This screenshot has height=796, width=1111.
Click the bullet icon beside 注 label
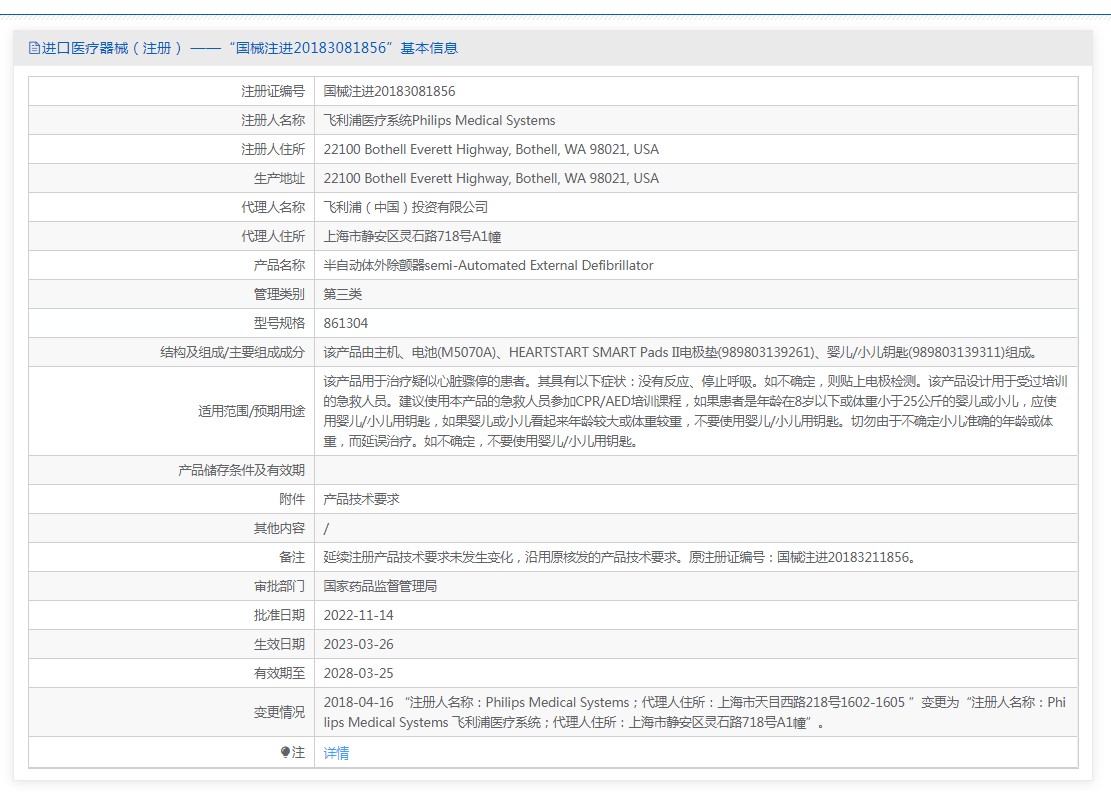tap(285, 752)
